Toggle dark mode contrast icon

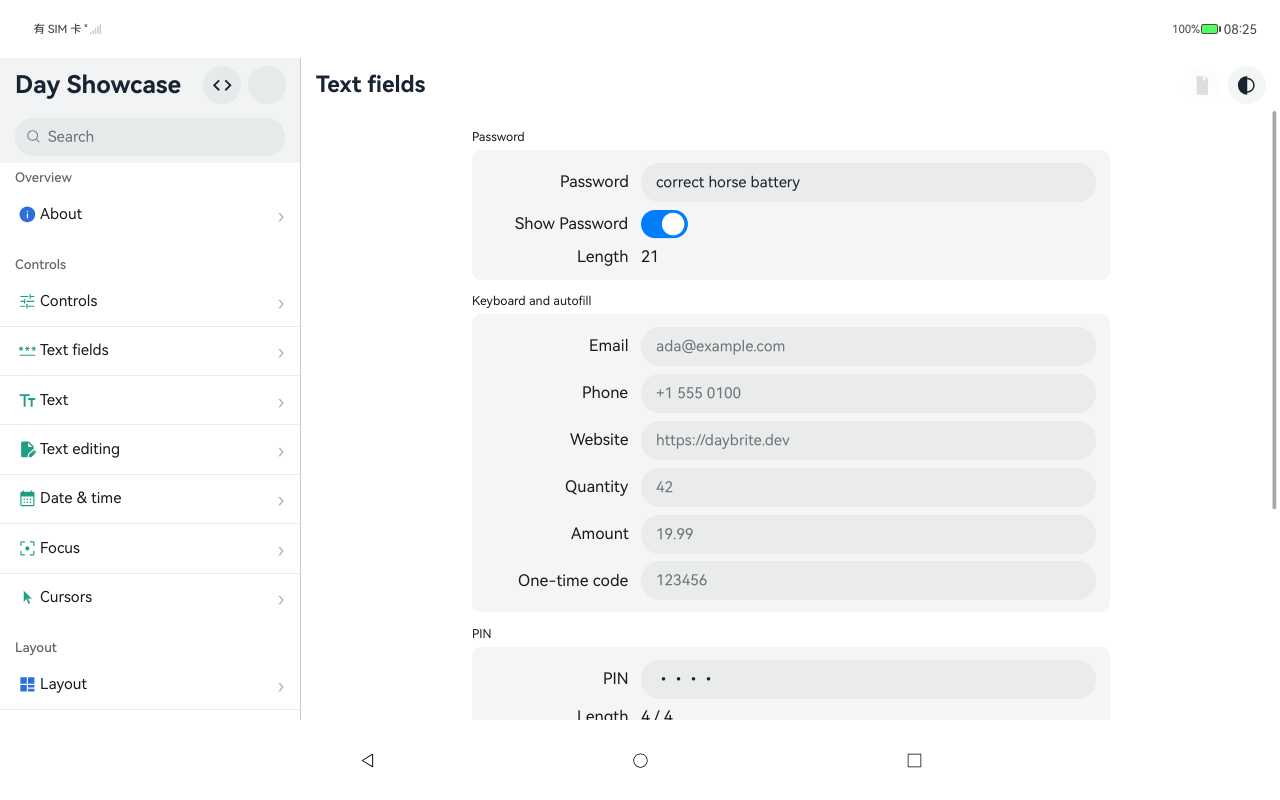click(1246, 85)
